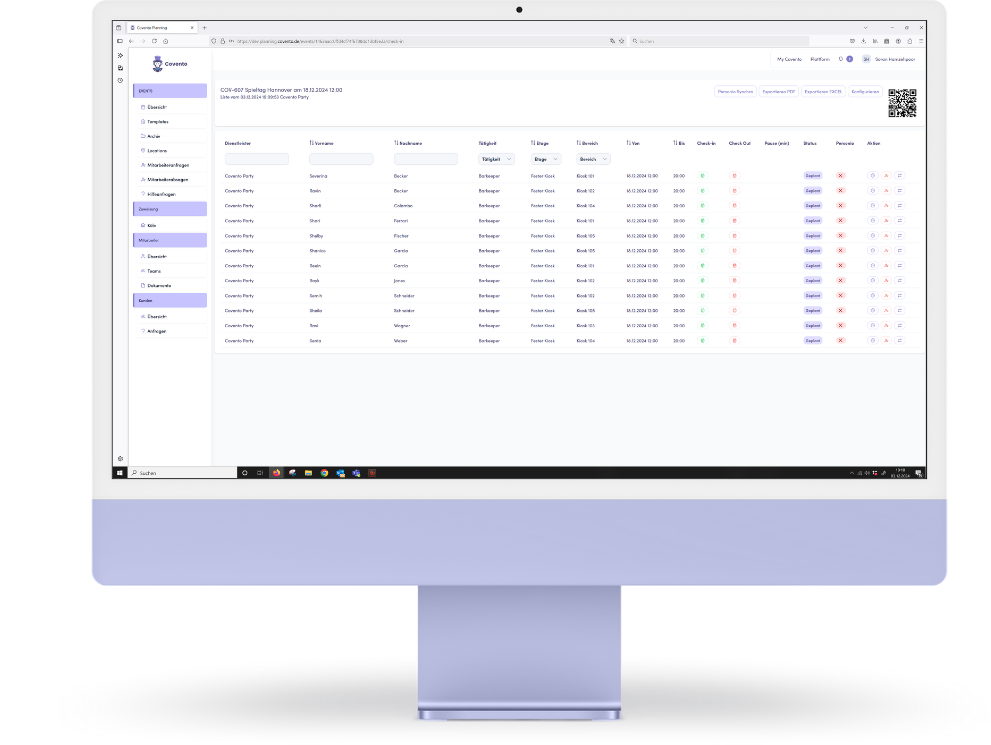The image size is (991, 745).
Task: Click the sort icon beside Vorname column
Action: point(312,143)
